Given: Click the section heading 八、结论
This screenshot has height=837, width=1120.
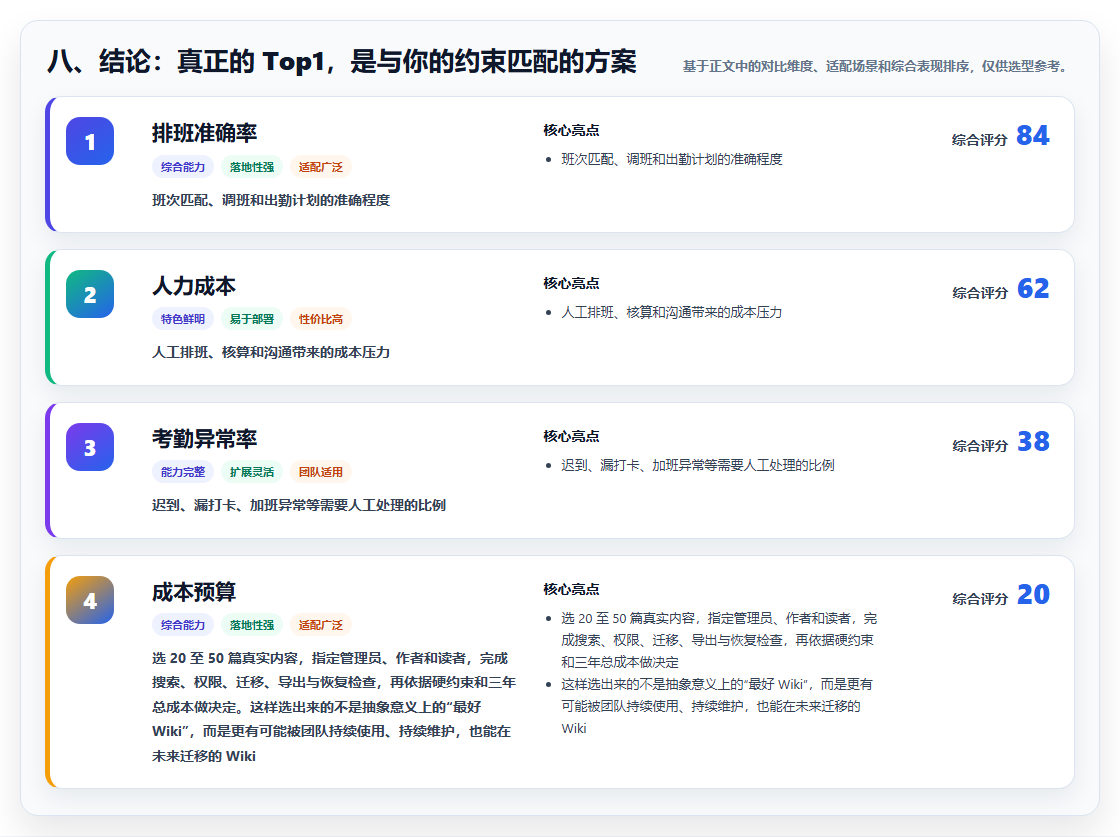Looking at the screenshot, I should pos(341,61).
